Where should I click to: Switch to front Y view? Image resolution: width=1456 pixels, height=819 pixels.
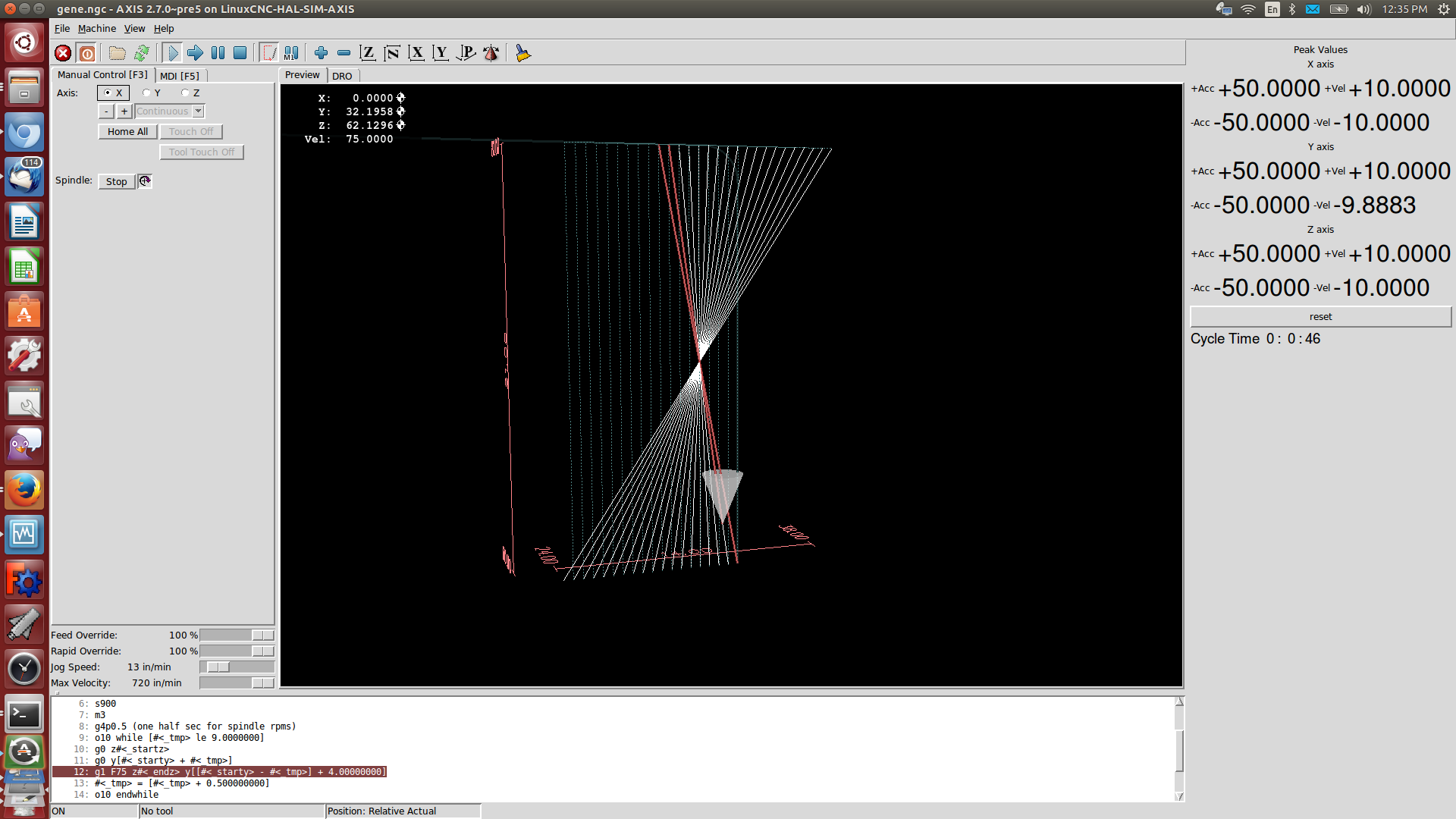[x=441, y=53]
